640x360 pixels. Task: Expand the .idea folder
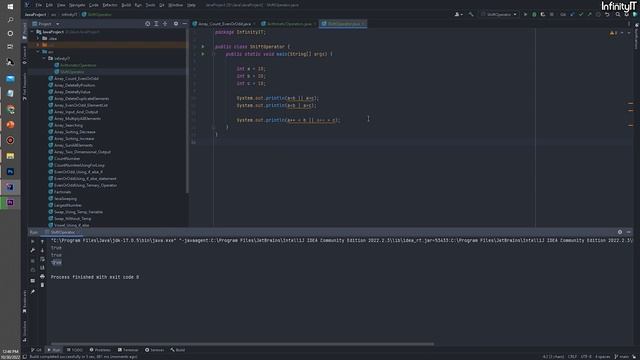pyautogui.click(x=38, y=38)
